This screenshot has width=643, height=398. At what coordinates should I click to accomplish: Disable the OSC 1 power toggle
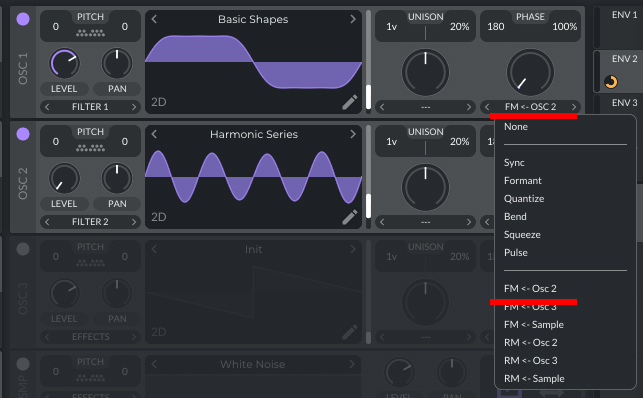click(23, 19)
